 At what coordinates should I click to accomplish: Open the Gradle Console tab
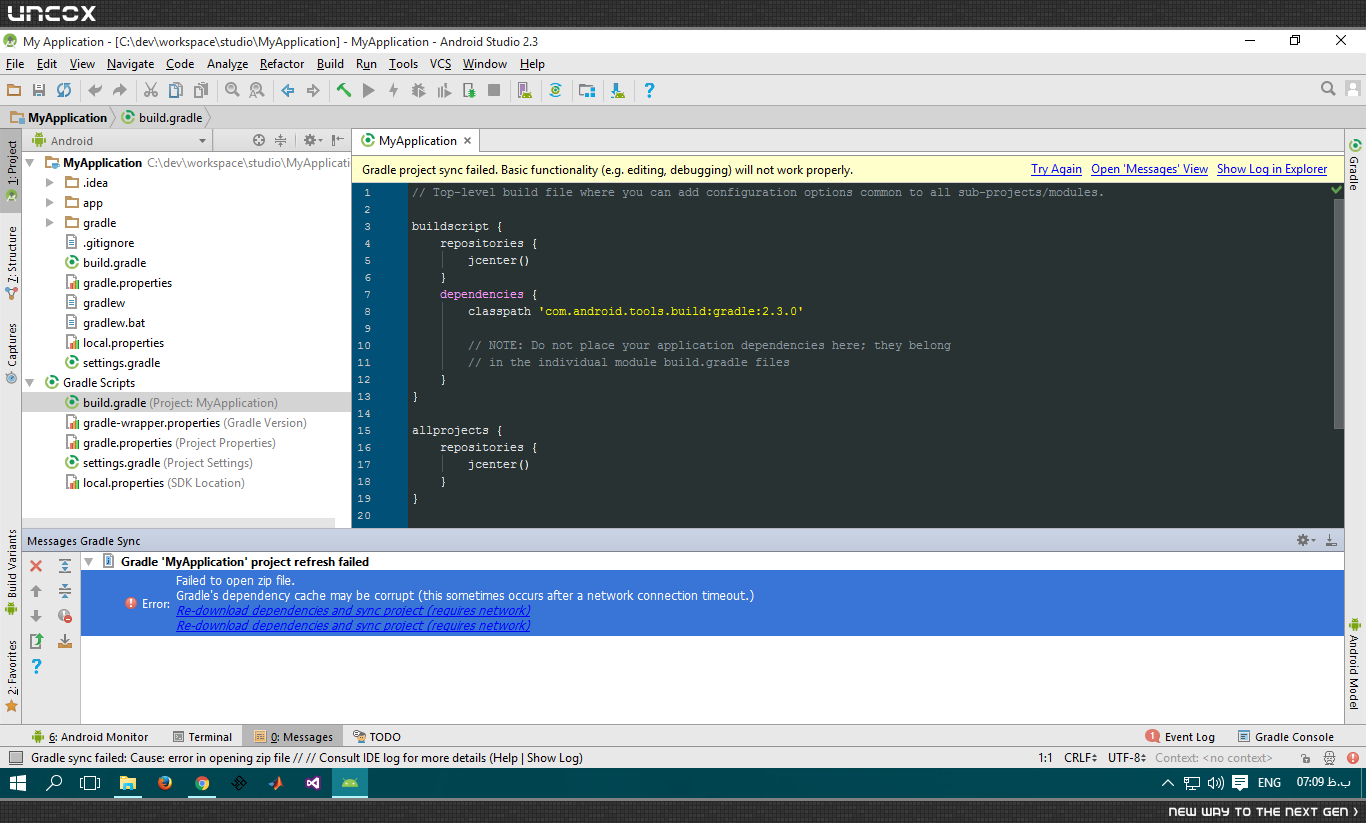pyautogui.click(x=1286, y=737)
